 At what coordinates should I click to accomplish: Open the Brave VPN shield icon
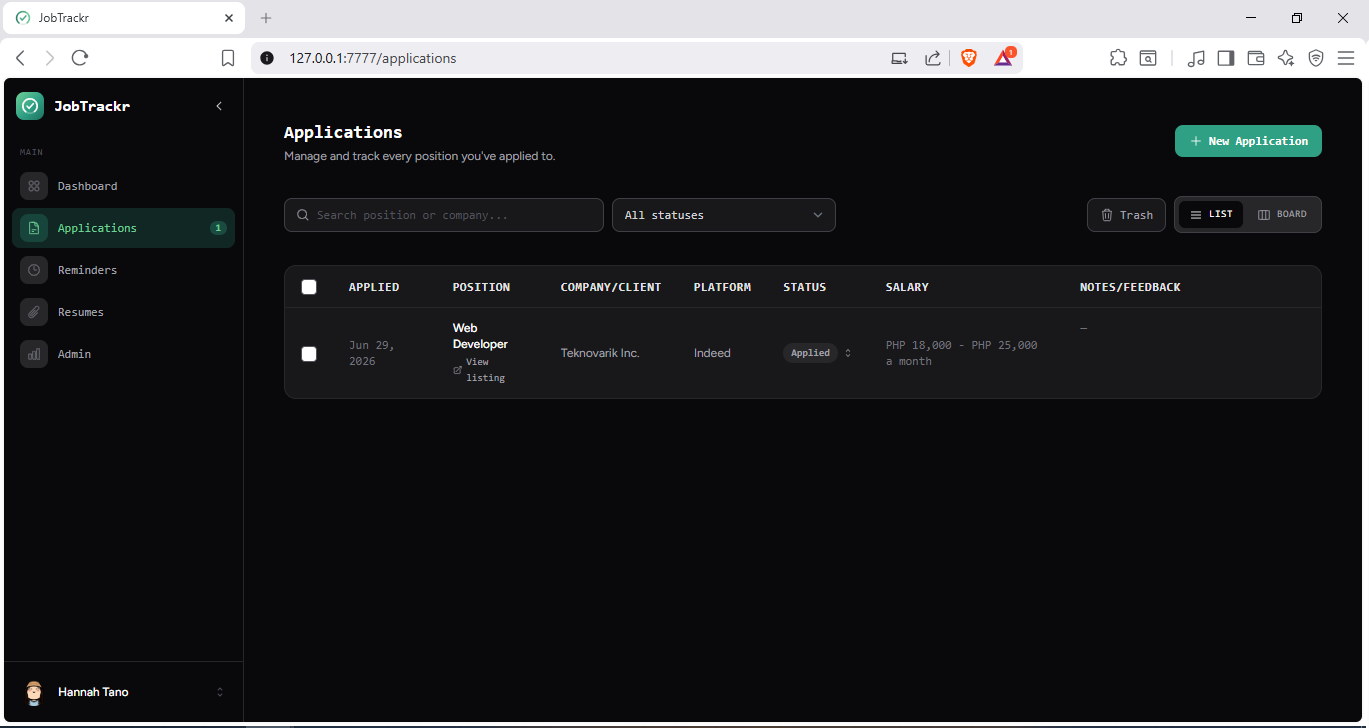coord(1316,58)
